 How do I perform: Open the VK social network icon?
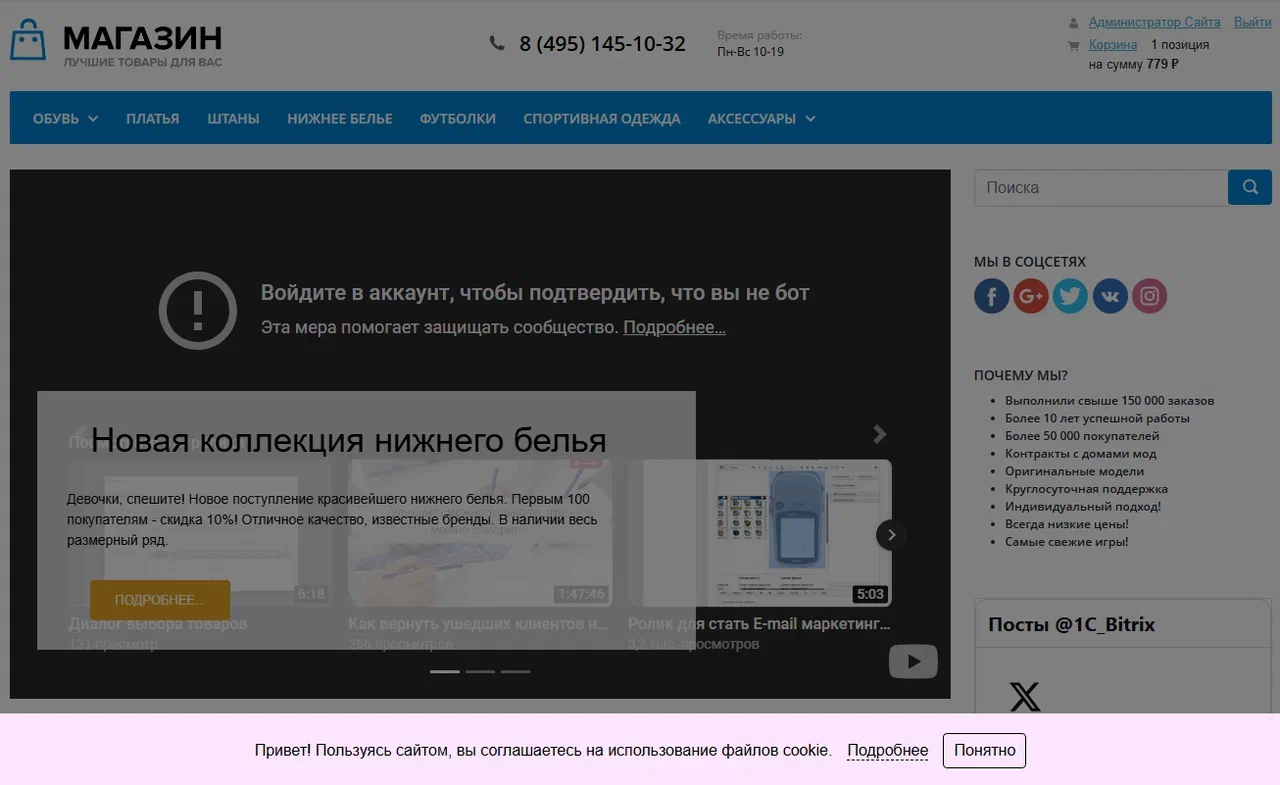(x=1110, y=296)
